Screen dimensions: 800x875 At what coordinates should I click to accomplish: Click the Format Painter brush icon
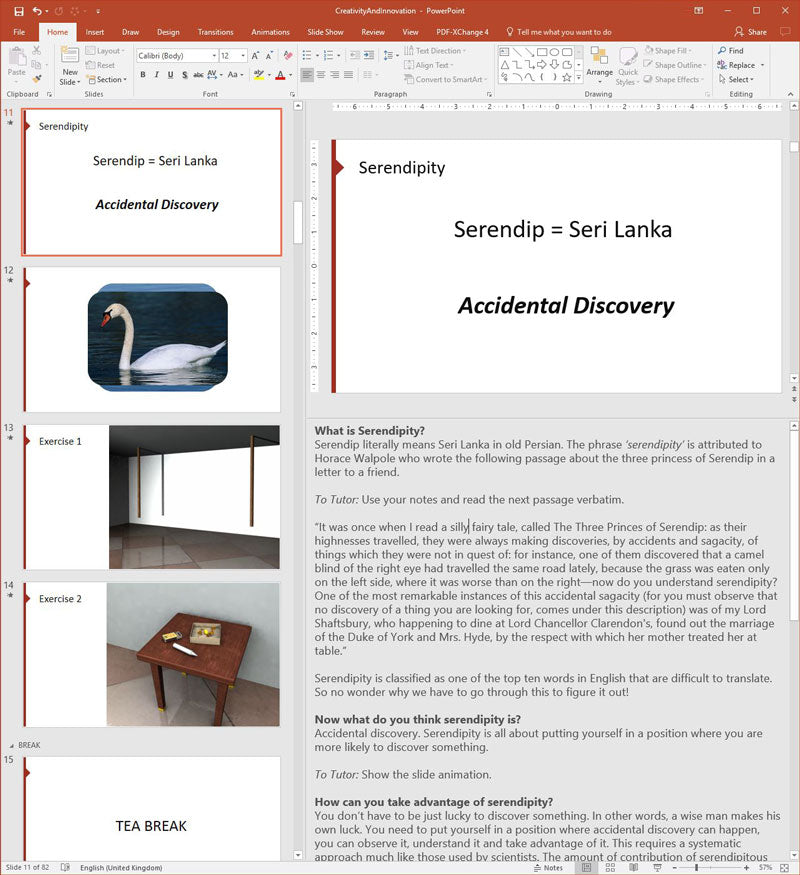click(37, 79)
